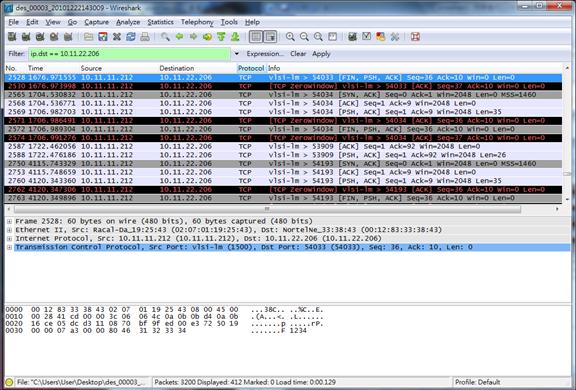The width and height of the screenshot is (576, 390).
Task: Jump to the last packet
Action: tap(235, 37)
